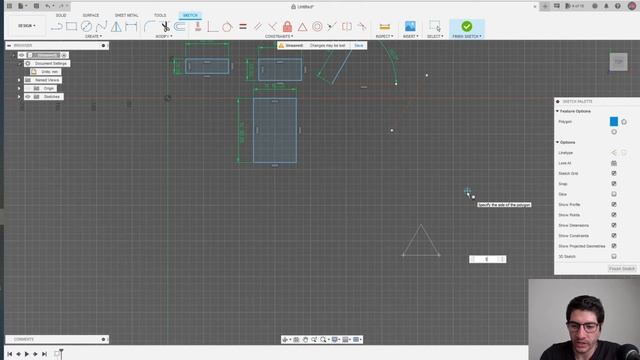Apply the Fix/Unfix lock constraint
The height and width of the screenshot is (360, 640).
tap(287, 27)
